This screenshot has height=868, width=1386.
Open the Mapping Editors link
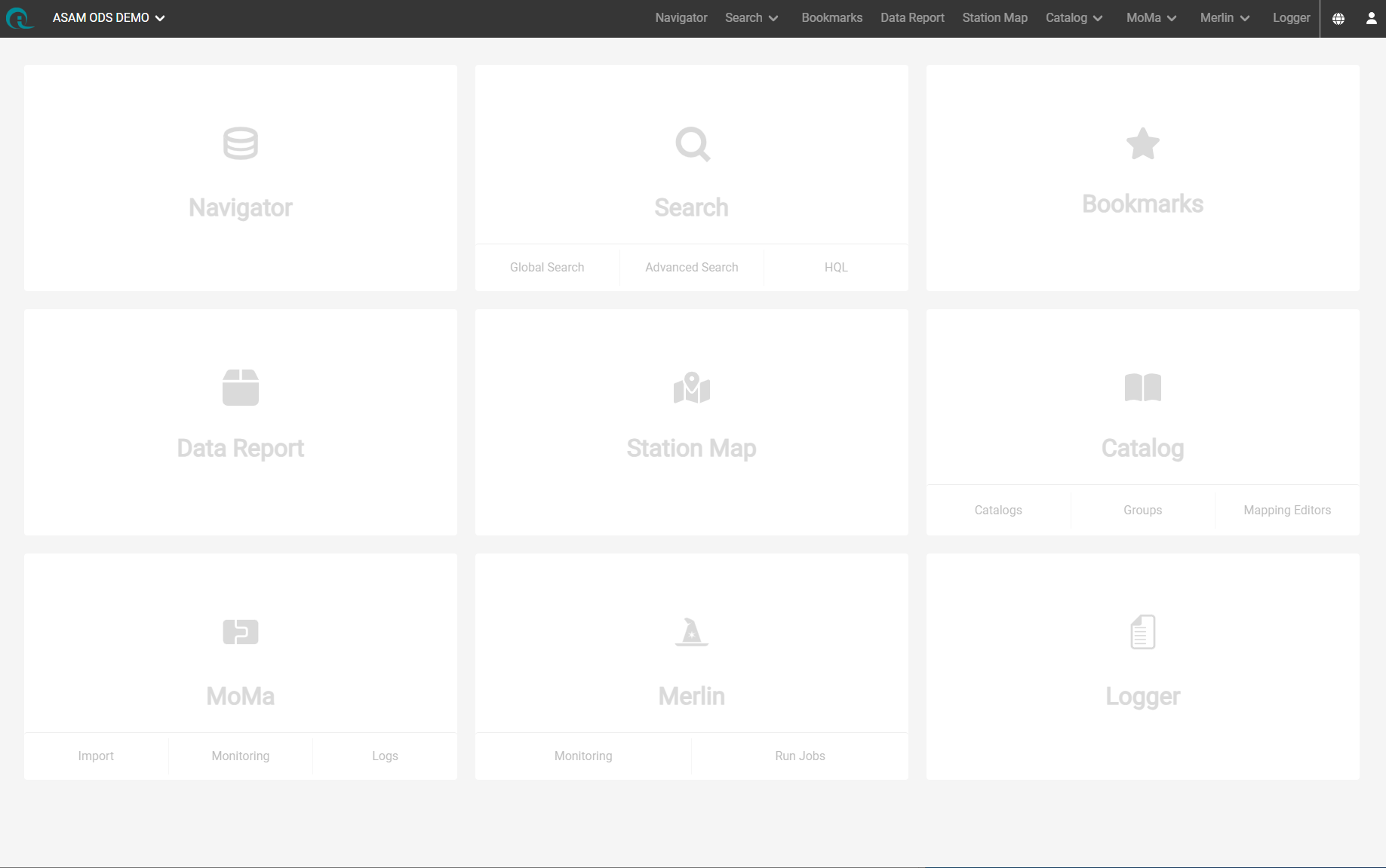tap(1286, 511)
